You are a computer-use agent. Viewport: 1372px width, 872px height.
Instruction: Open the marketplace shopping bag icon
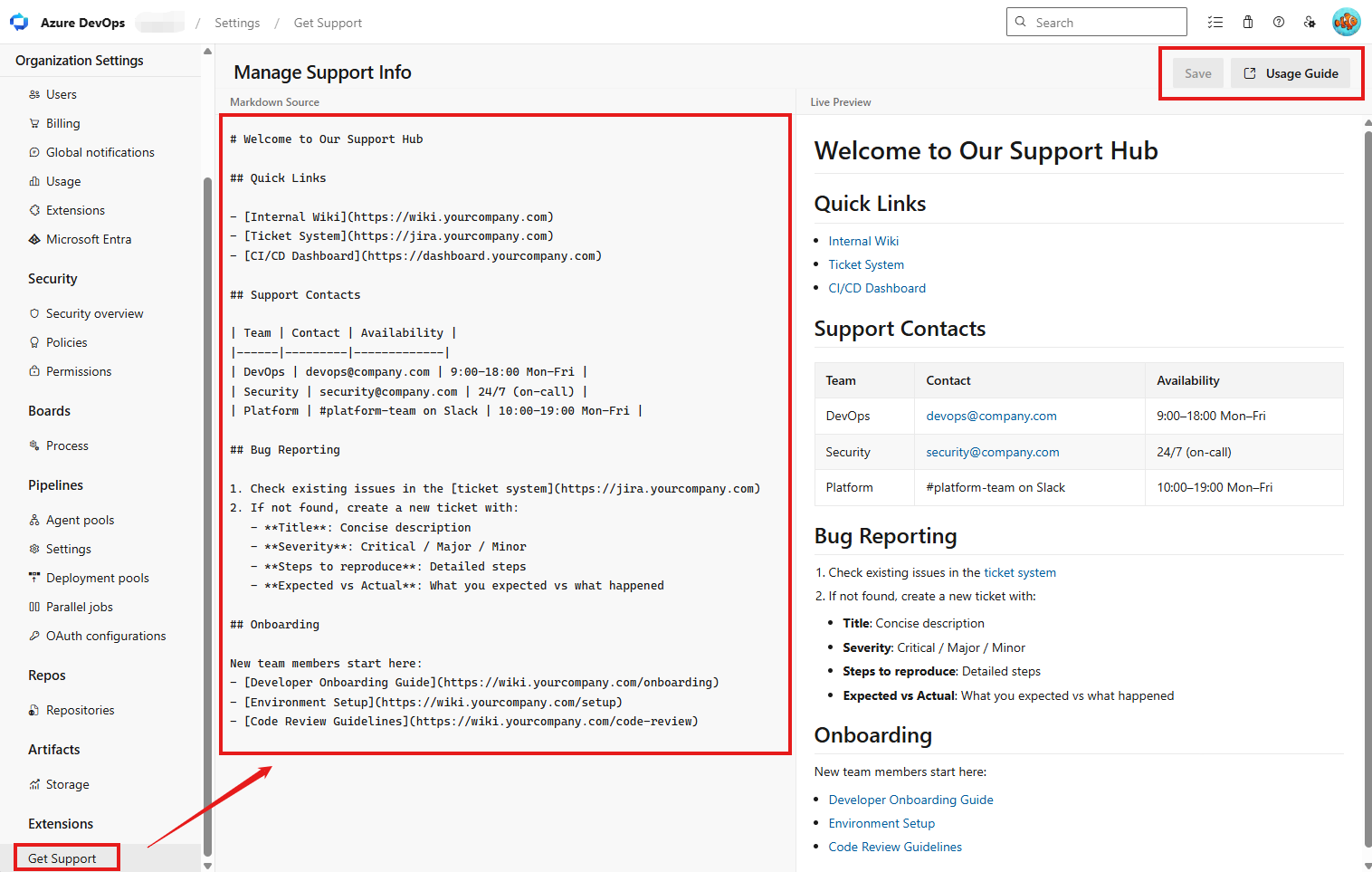coord(1247,22)
